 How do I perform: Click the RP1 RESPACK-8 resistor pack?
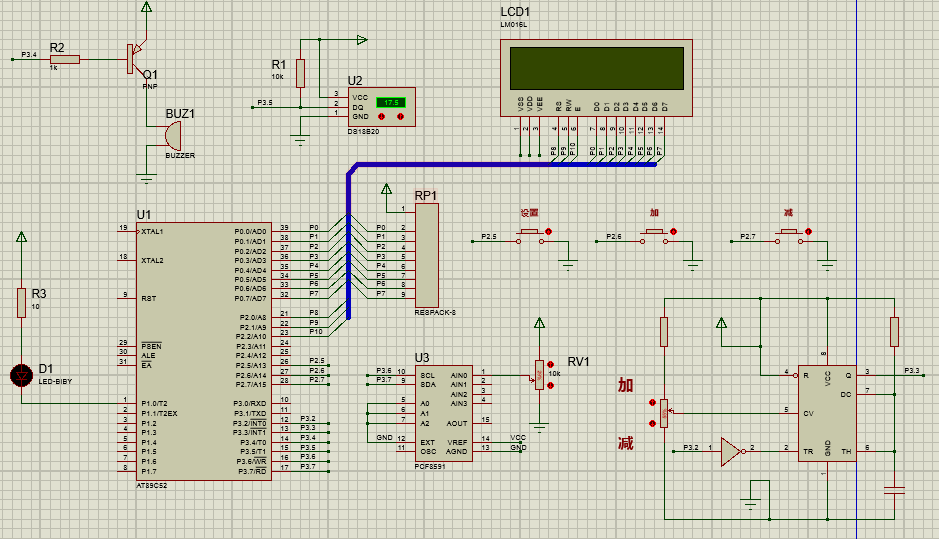[427, 256]
